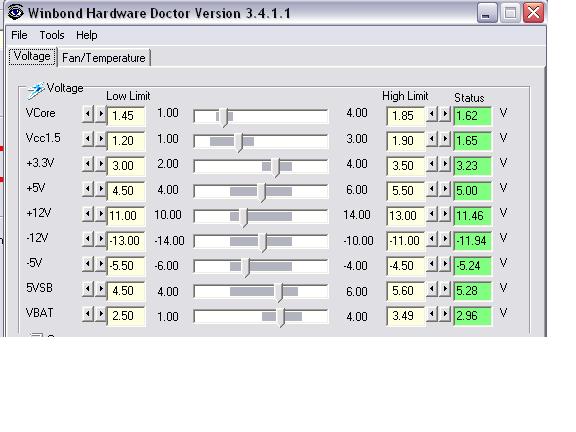
Task: Click the VBAT high limit field showing 3.49
Action: click(406, 316)
